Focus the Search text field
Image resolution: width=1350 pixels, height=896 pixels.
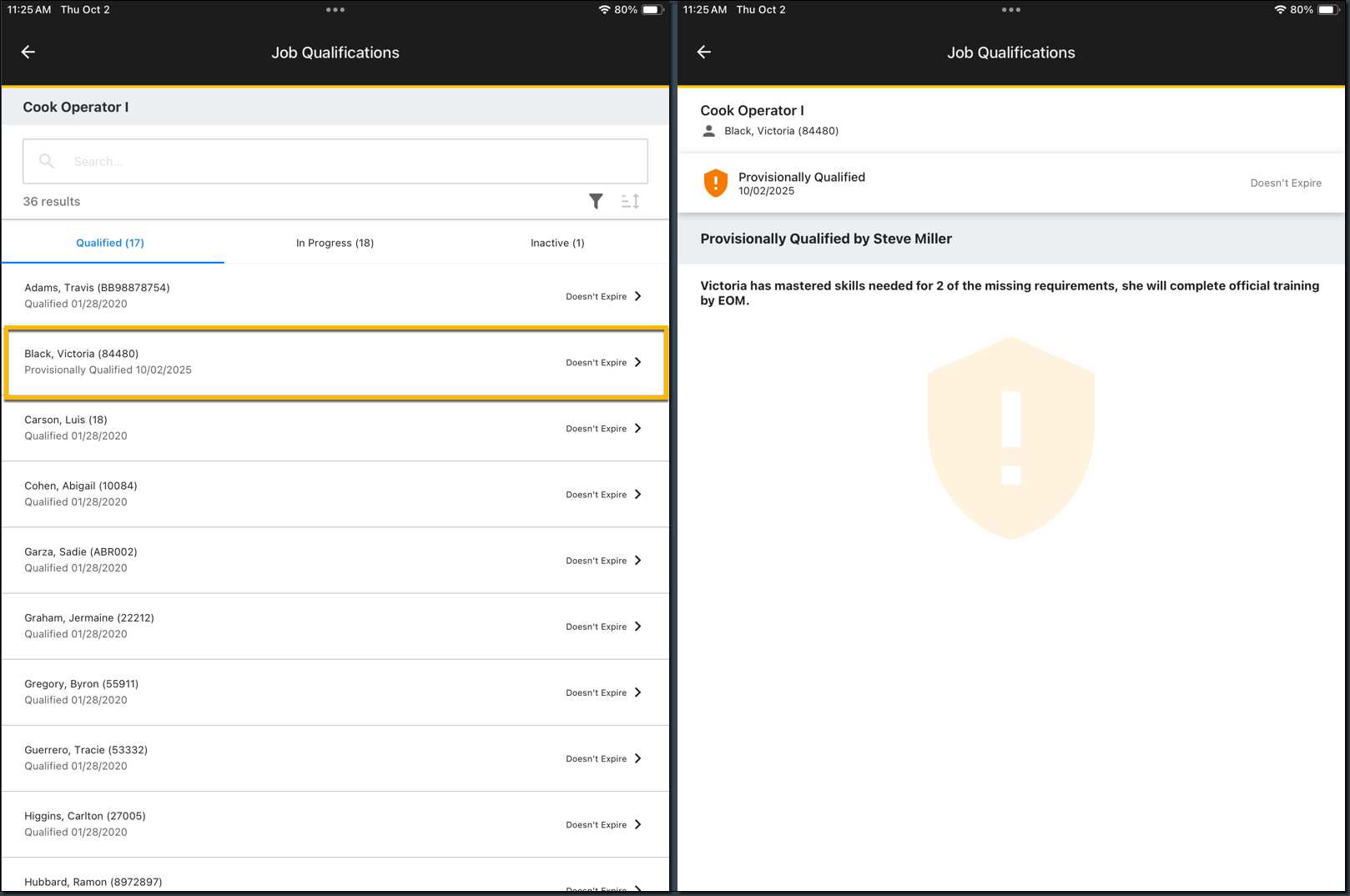coord(350,161)
